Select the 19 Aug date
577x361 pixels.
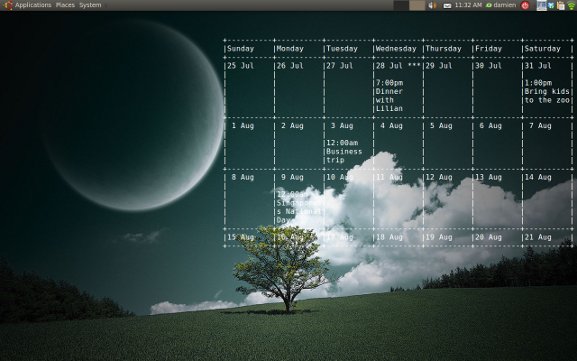coord(439,237)
